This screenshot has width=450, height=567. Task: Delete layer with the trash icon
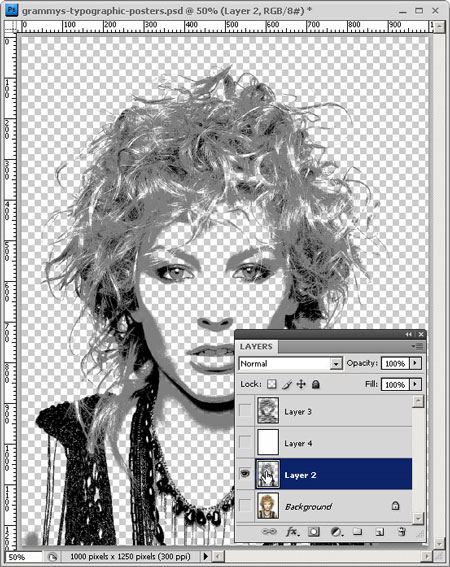coord(401,532)
